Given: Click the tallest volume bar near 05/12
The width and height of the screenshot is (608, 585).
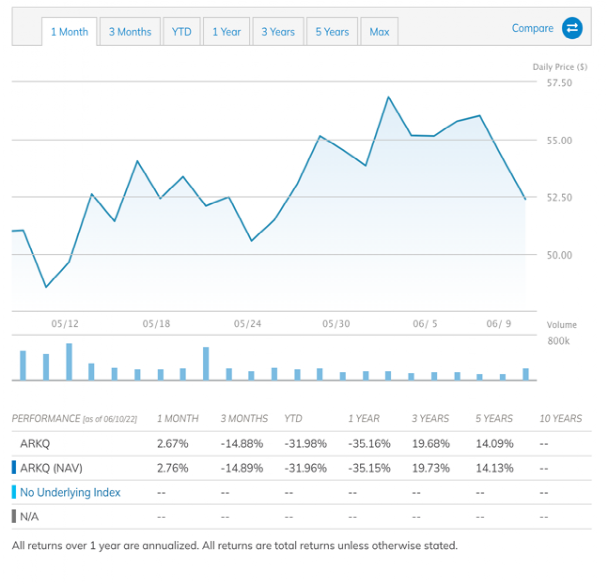Looking at the screenshot, I should tap(69, 362).
